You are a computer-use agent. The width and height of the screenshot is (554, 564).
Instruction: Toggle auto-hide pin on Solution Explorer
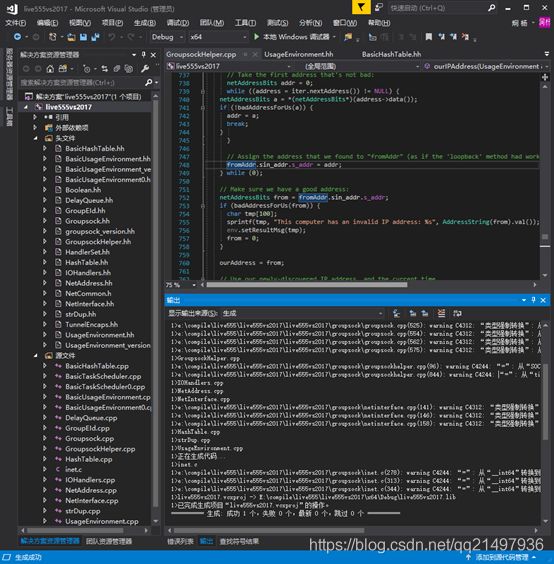[144, 55]
